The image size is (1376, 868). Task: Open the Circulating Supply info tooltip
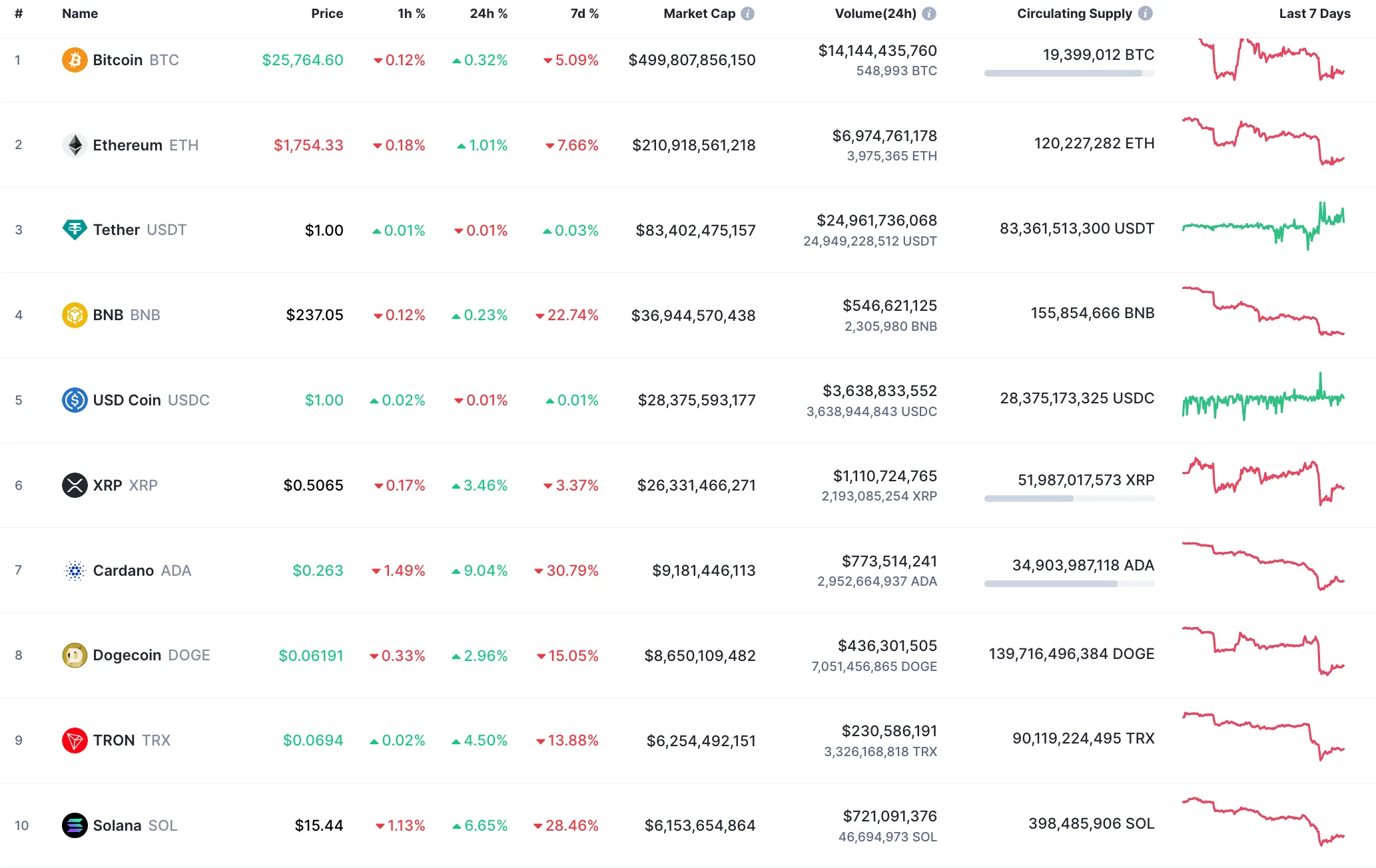click(x=1145, y=13)
